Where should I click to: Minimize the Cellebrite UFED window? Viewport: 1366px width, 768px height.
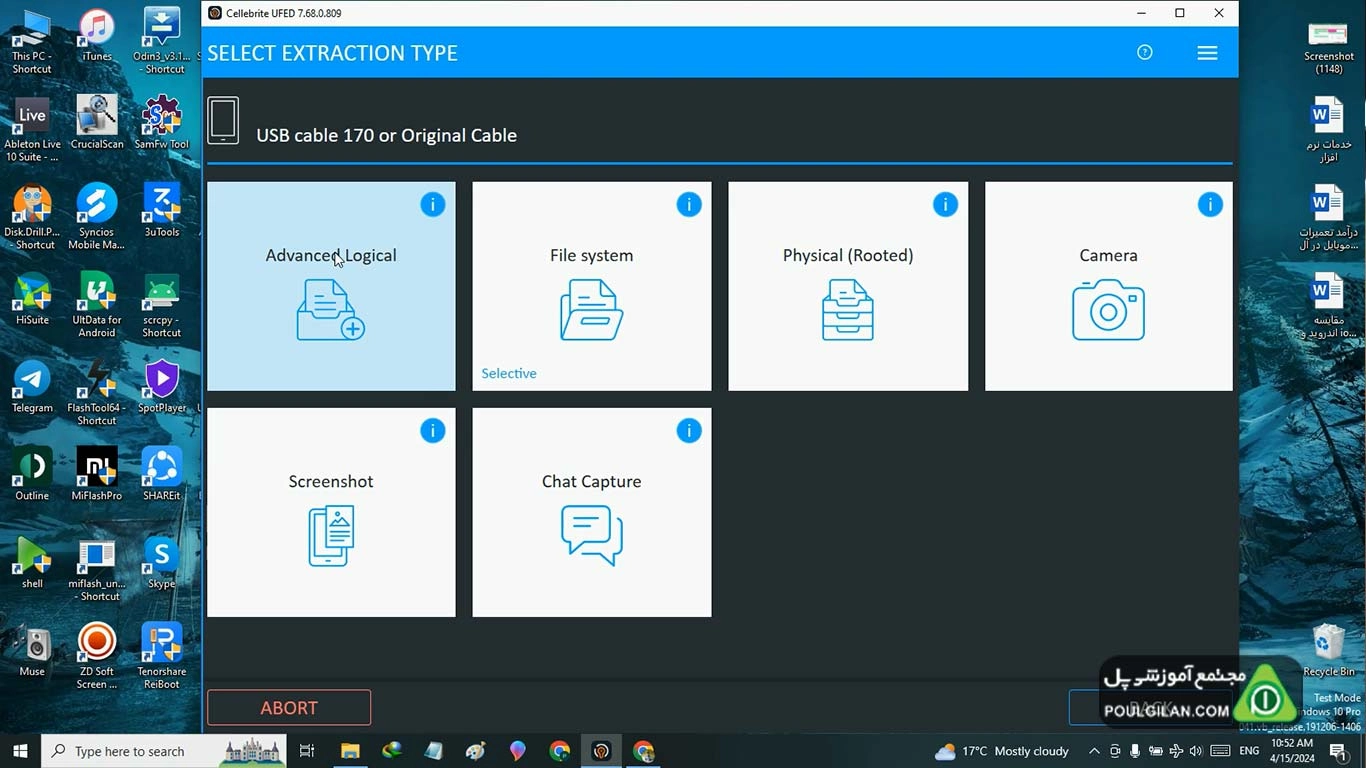pyautogui.click(x=1141, y=13)
